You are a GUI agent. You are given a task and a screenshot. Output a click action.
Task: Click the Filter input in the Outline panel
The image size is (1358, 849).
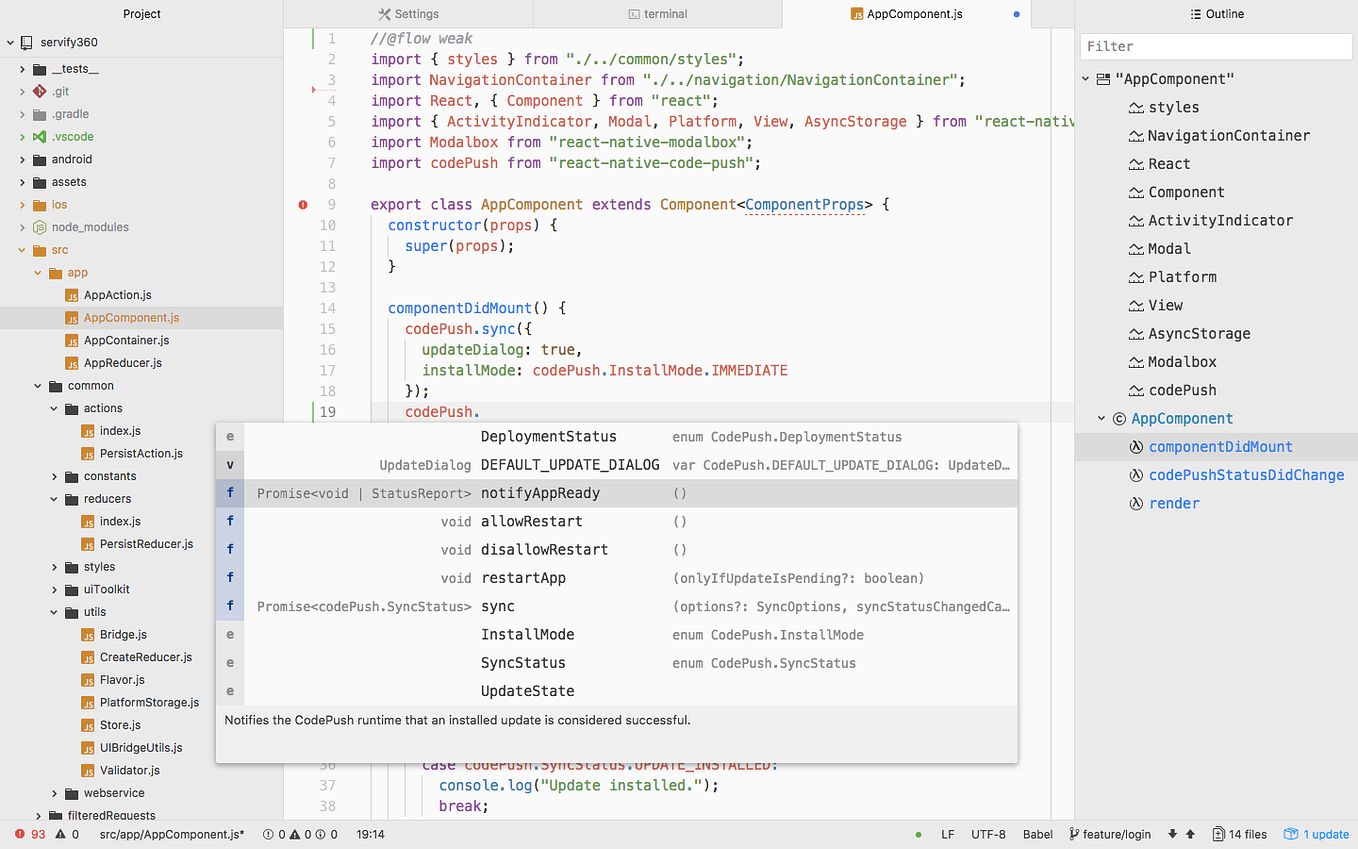1215,46
